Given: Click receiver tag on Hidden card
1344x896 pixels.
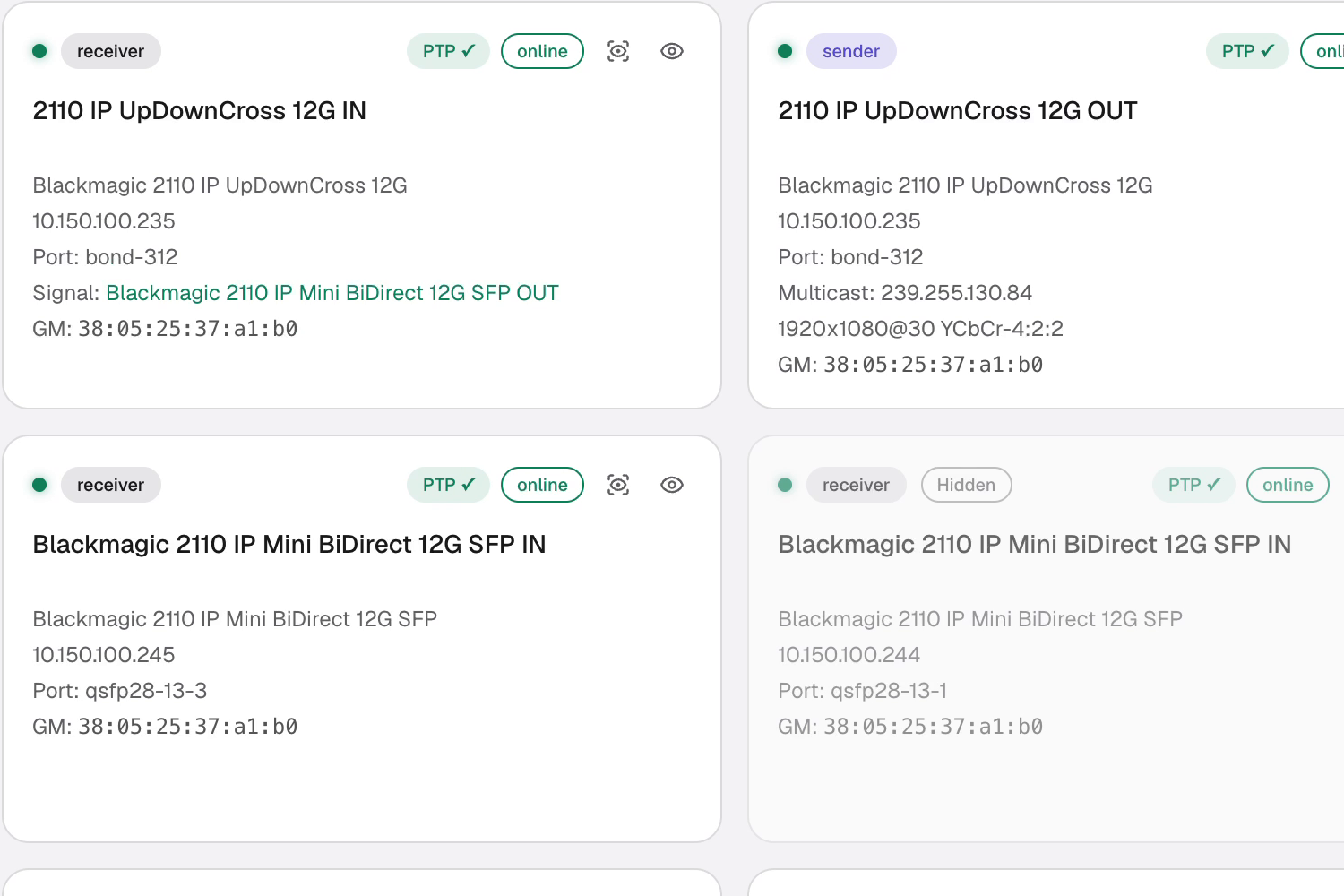Looking at the screenshot, I should [857, 485].
